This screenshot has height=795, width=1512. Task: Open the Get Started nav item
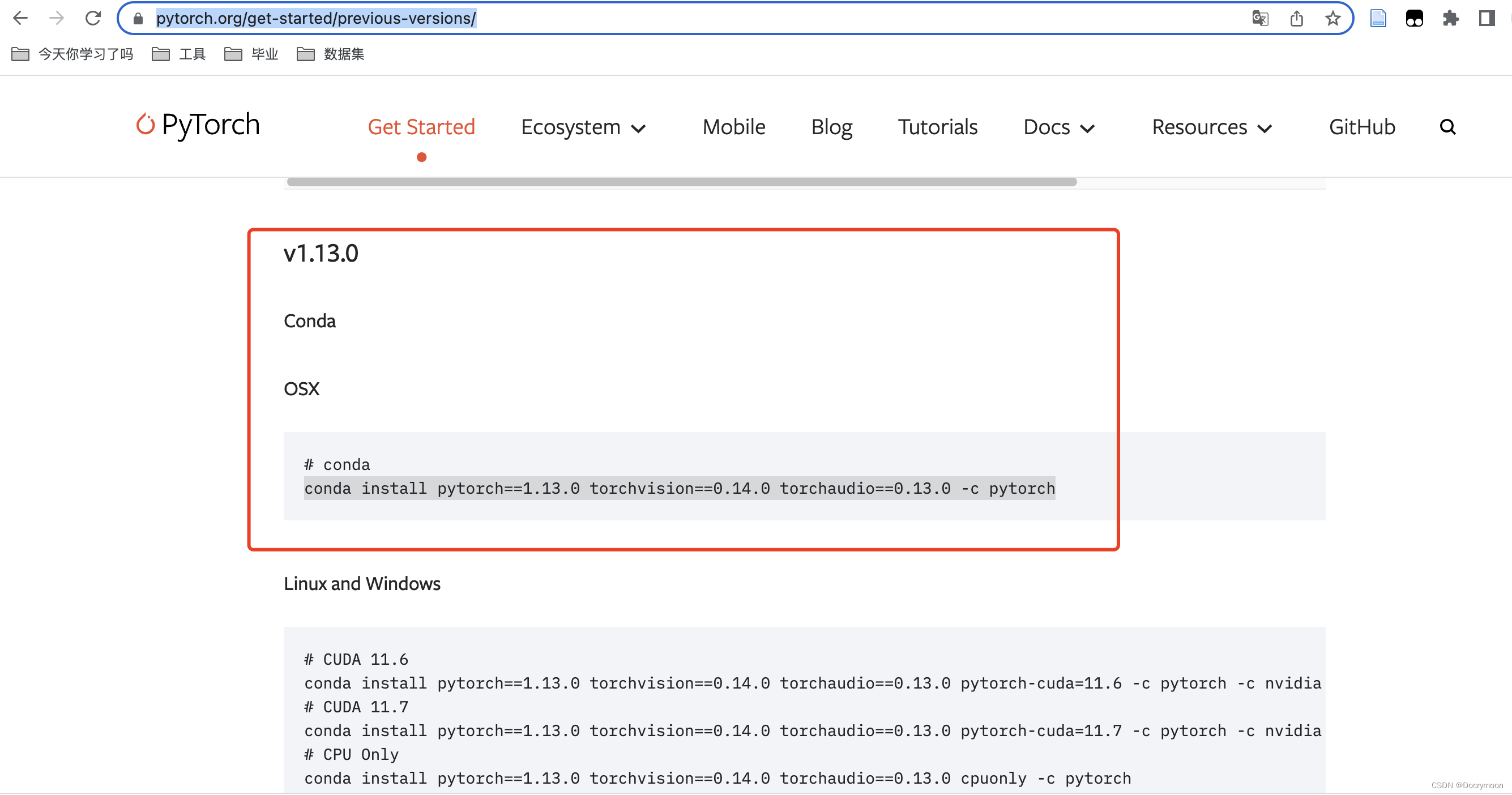point(421,127)
